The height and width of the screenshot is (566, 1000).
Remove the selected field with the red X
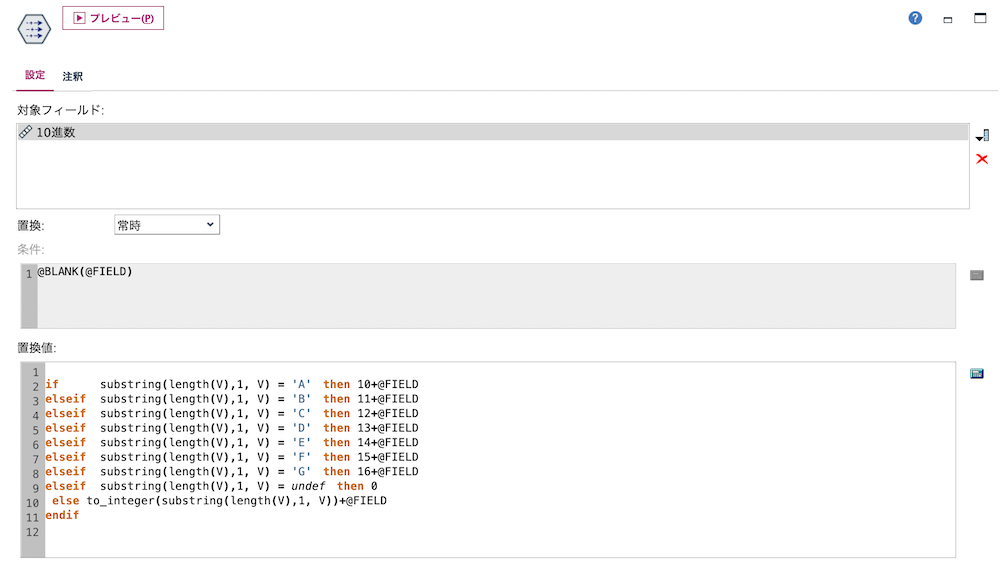[x=982, y=159]
